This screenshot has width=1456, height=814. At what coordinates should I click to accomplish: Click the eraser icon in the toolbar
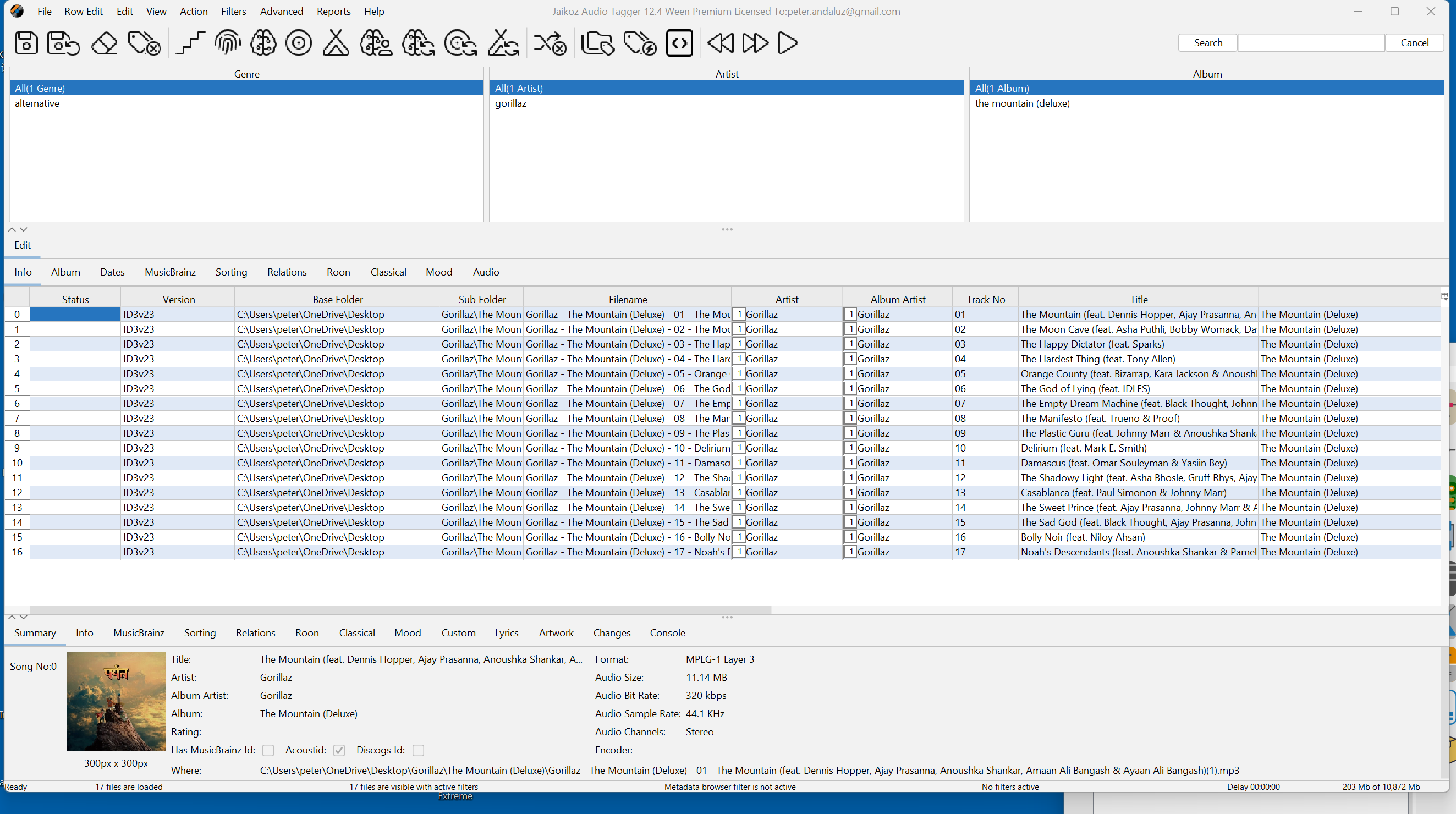[x=104, y=43]
